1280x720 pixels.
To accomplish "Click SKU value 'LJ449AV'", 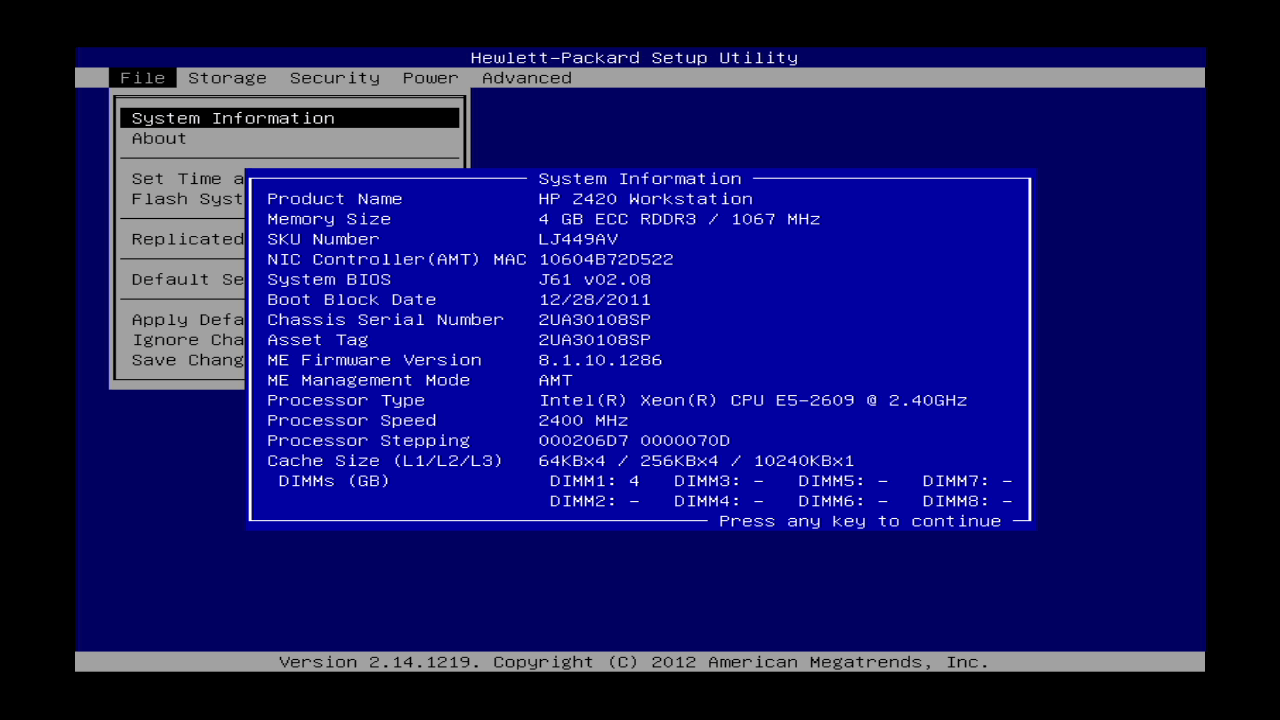I will [x=578, y=239].
